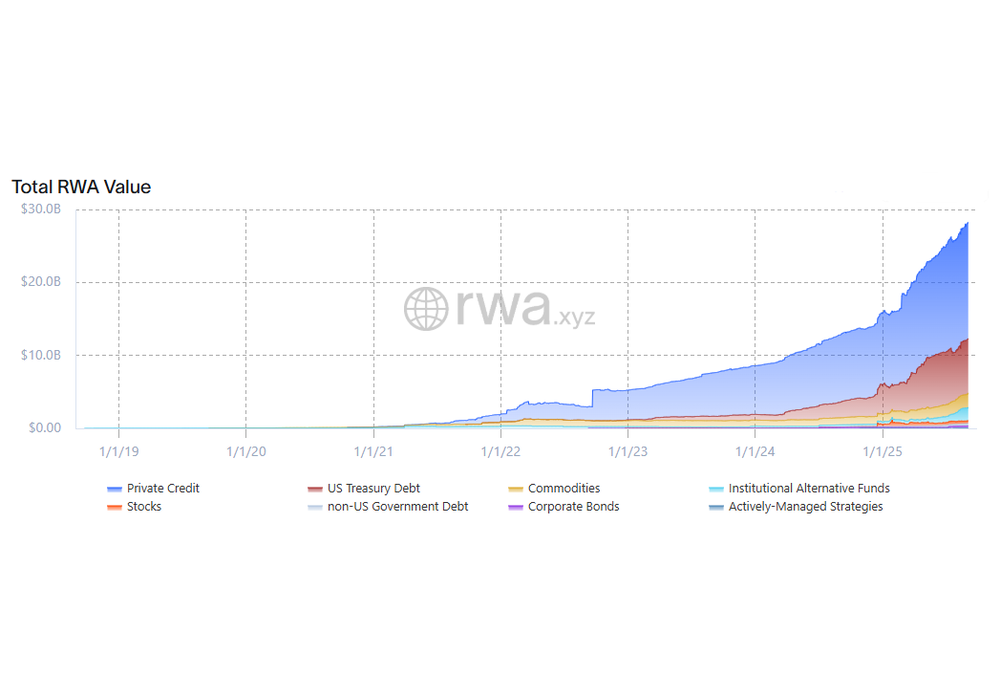Click the 1/1/22 x-axis date label
The width and height of the screenshot is (1000, 700).
click(501, 451)
